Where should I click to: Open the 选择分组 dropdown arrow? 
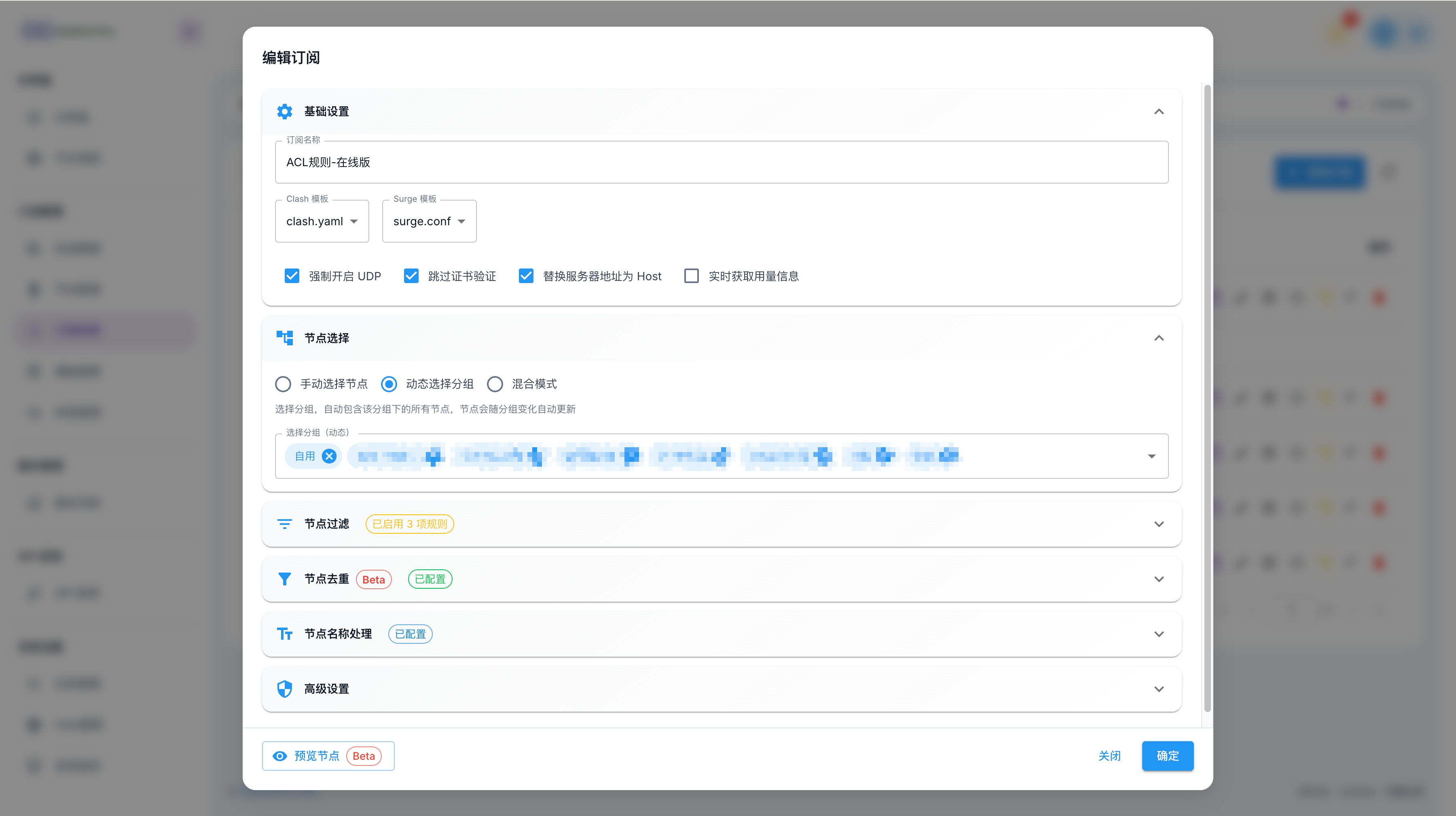click(x=1151, y=456)
